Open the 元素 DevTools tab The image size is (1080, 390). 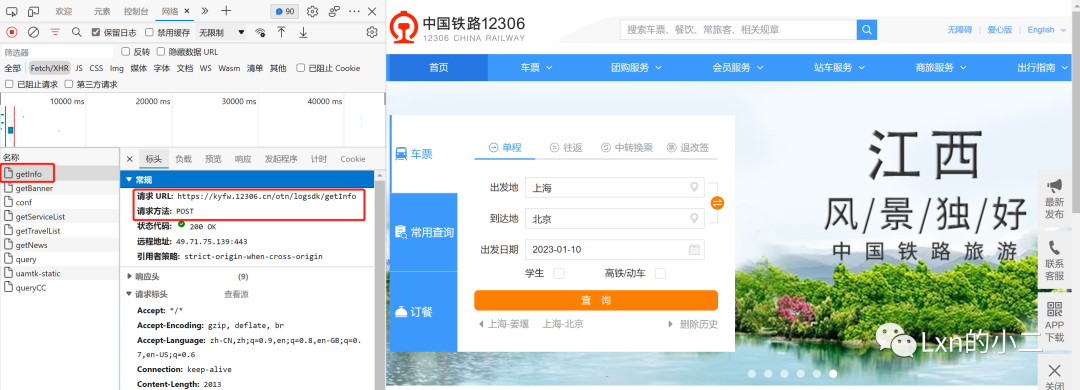102,12
